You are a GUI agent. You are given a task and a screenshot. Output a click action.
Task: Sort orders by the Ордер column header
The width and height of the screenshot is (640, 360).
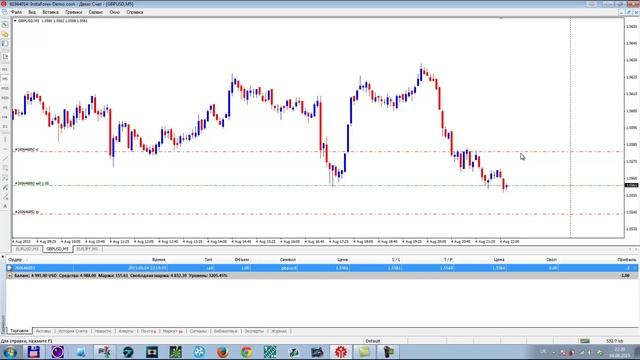(15, 260)
